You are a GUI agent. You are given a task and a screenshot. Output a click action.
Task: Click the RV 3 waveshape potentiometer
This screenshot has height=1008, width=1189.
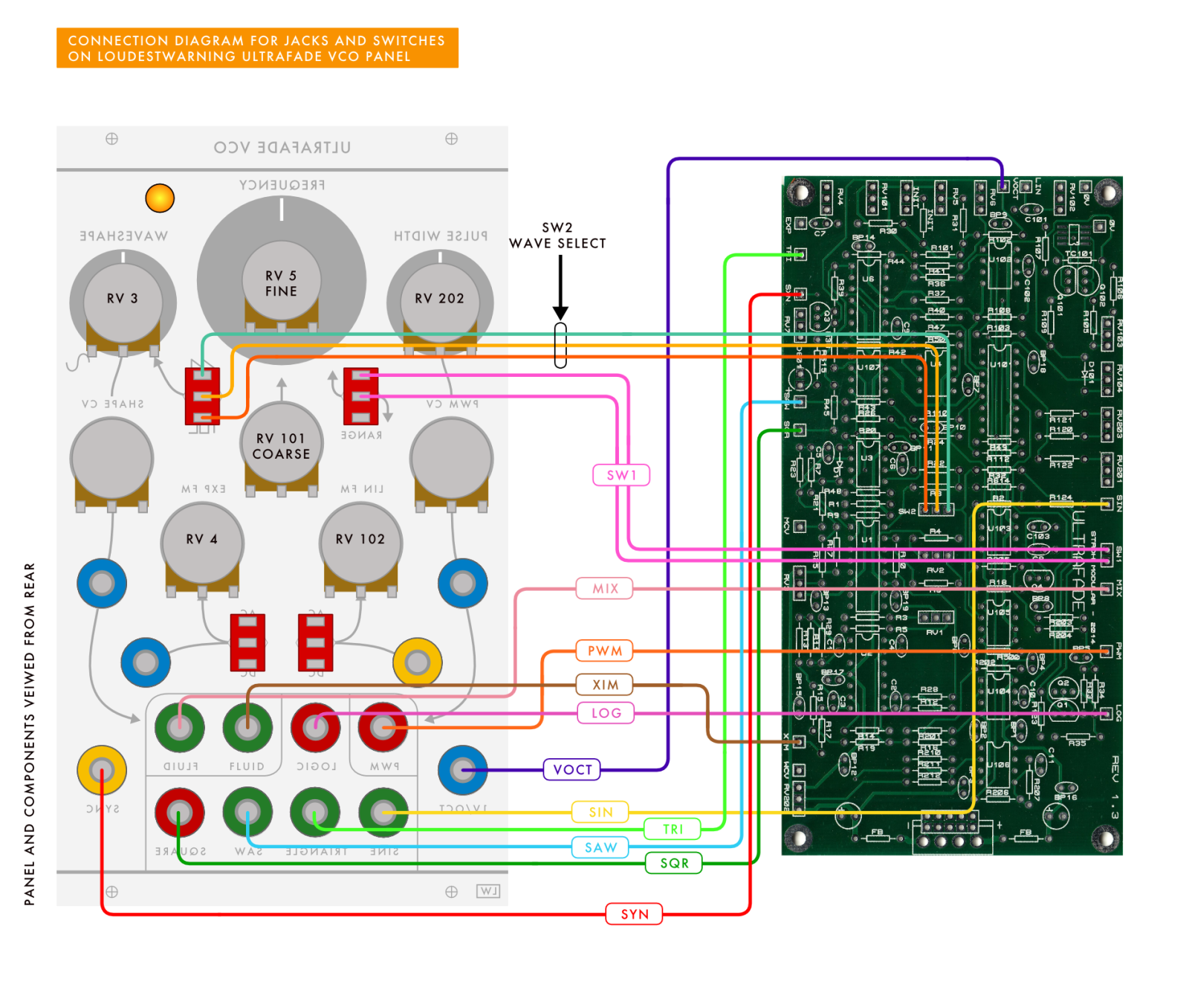pos(123,304)
